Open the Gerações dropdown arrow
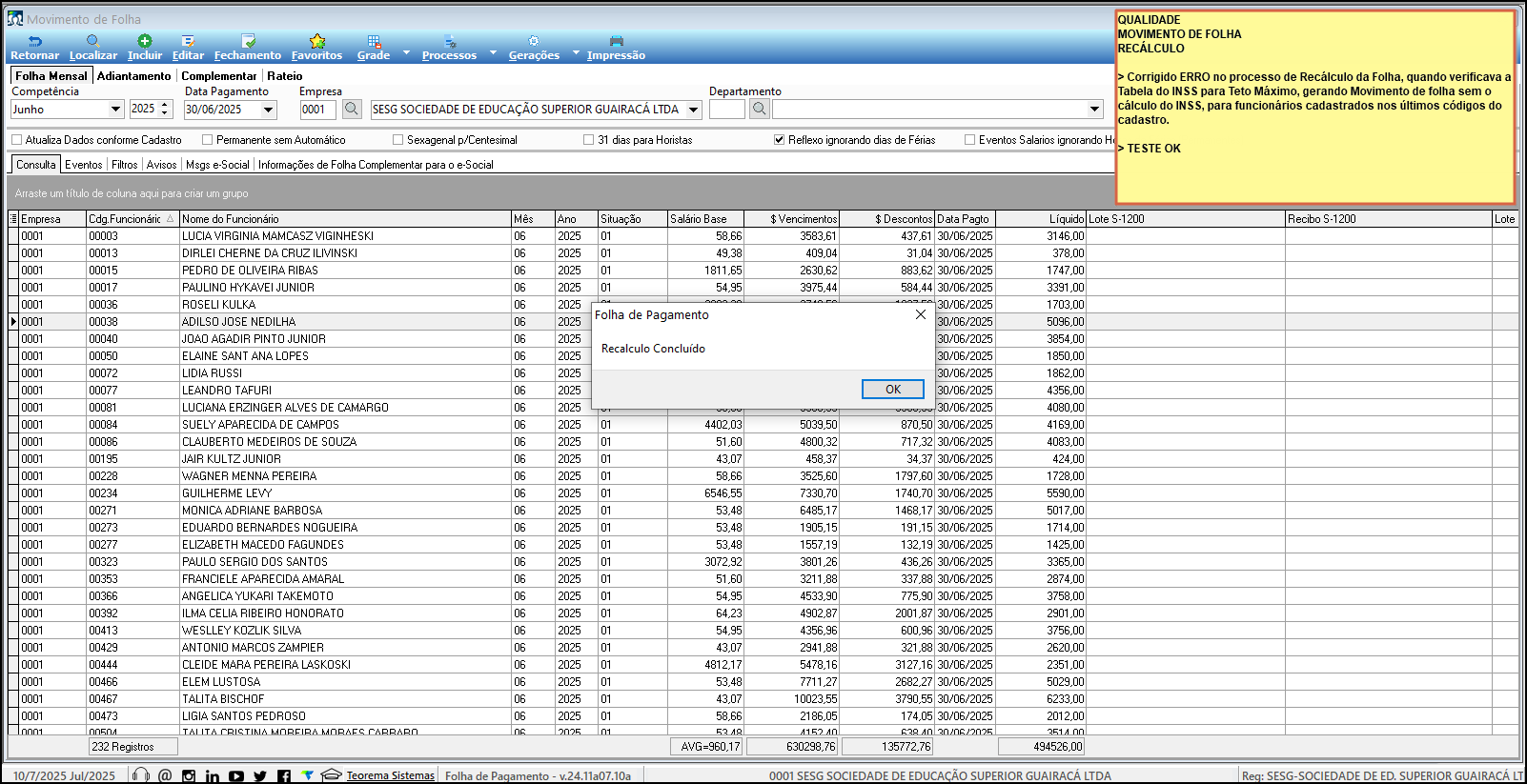Viewport: 1527px width, 784px height. [576, 53]
